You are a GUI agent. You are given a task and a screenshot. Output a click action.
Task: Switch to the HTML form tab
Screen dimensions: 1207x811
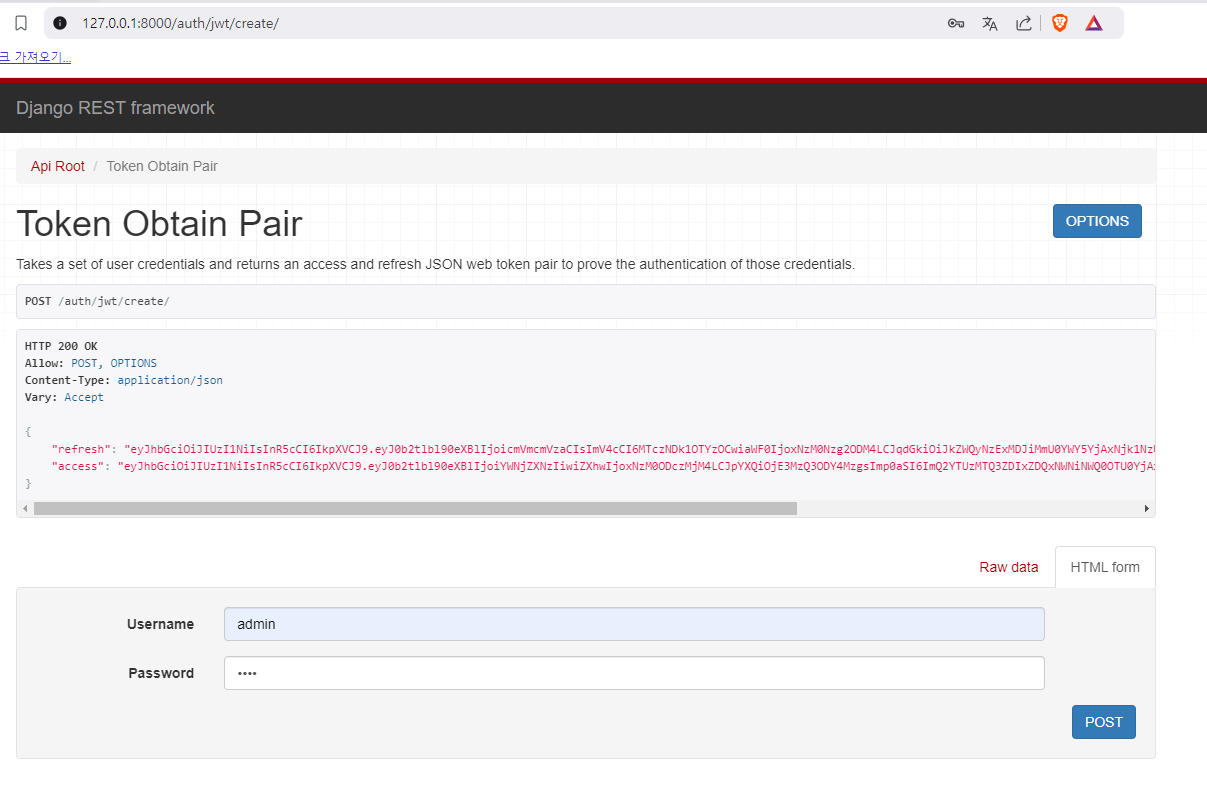tap(1105, 567)
